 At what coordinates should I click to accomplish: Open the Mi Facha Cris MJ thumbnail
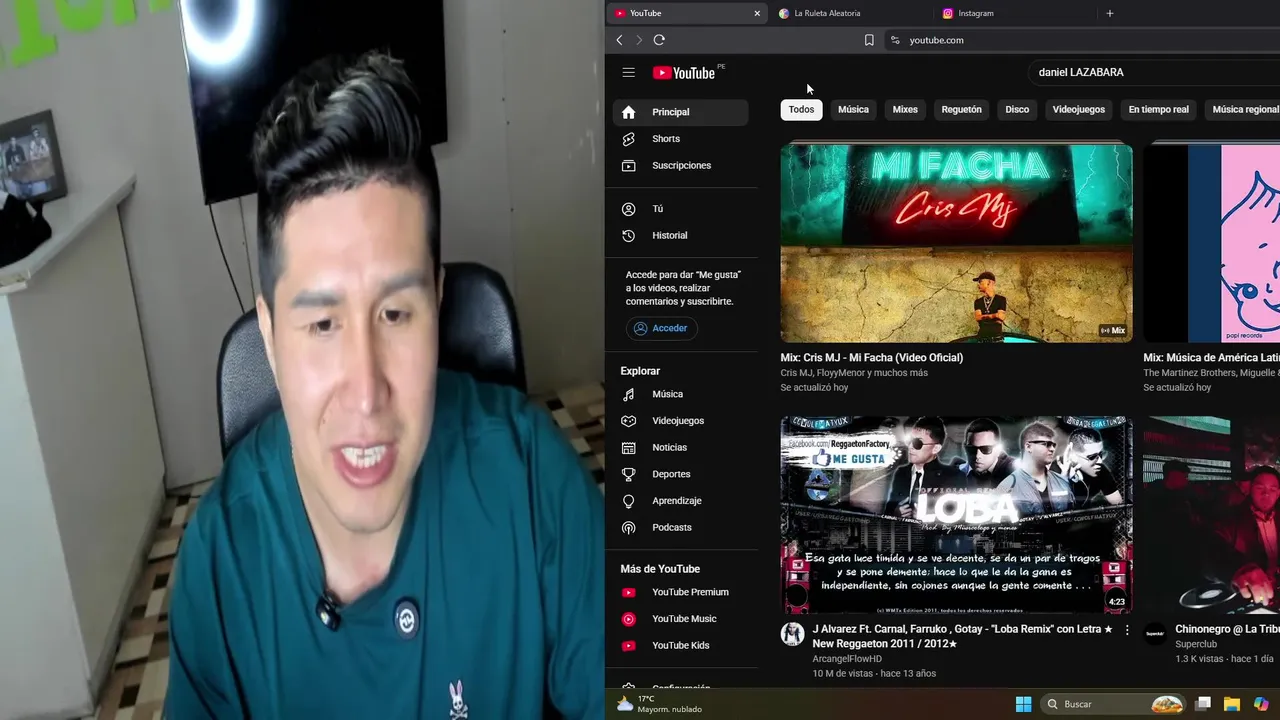tap(956, 243)
